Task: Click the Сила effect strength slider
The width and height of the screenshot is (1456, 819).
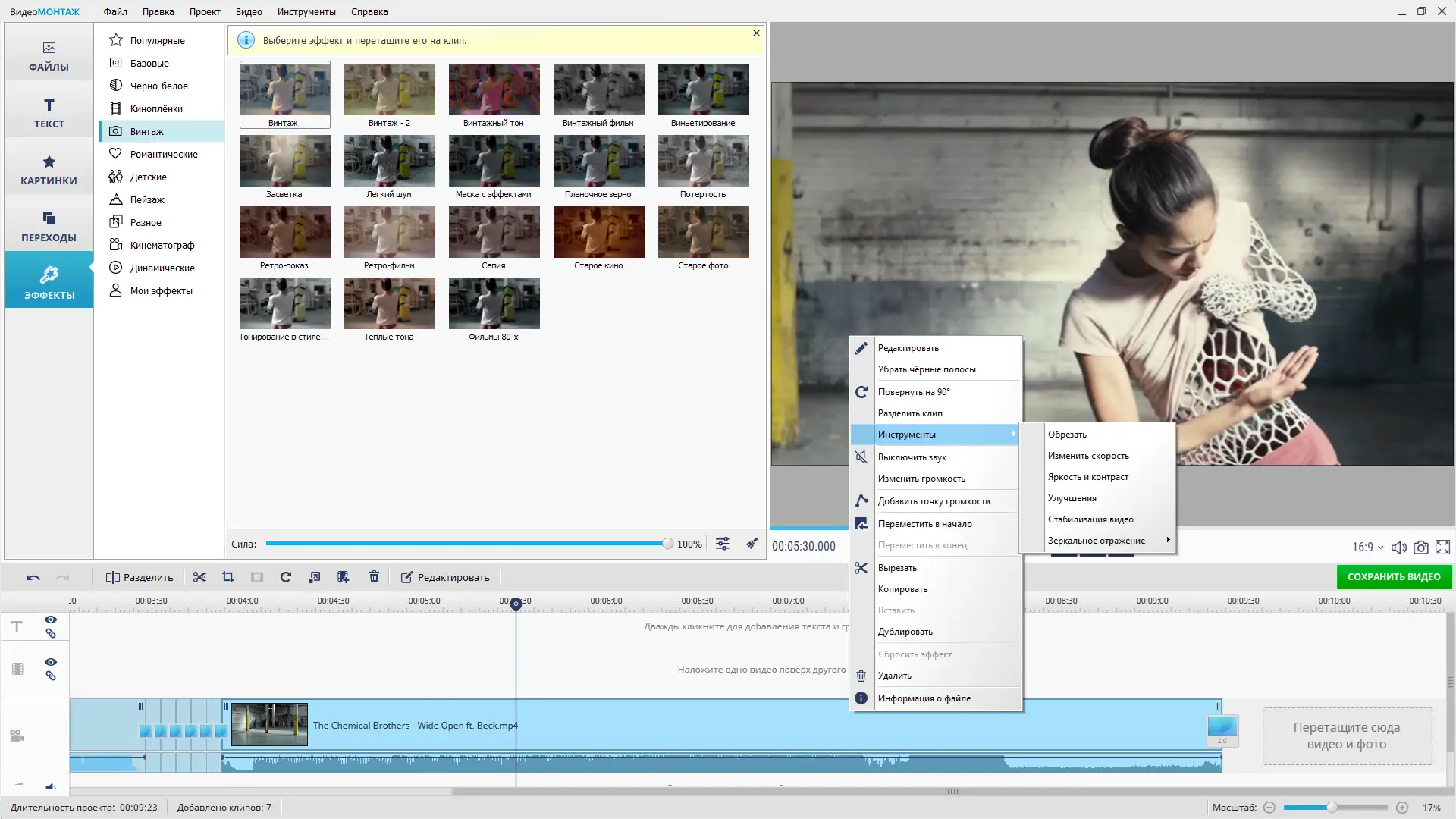Action: click(x=466, y=544)
